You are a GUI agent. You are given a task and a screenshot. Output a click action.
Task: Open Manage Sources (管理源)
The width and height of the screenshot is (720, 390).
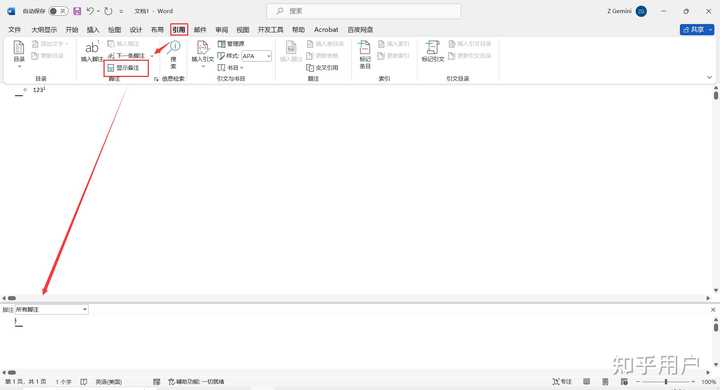tap(231, 44)
